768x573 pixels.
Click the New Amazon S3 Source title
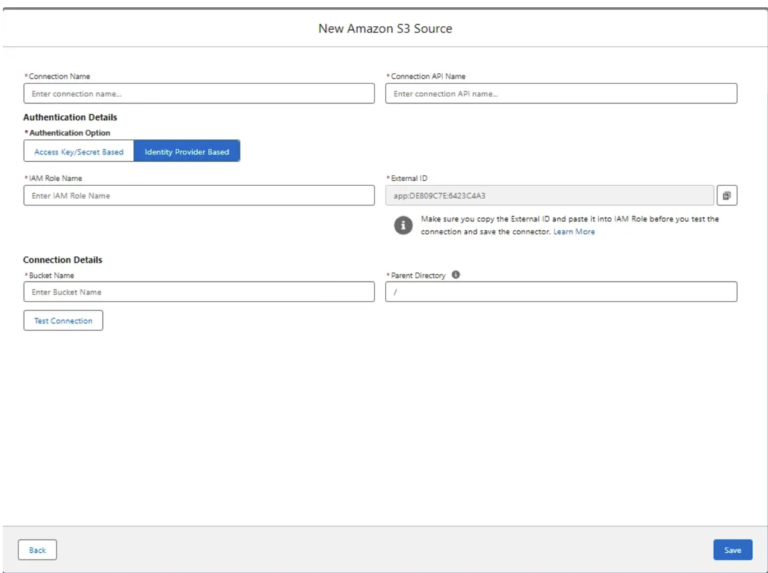(385, 28)
